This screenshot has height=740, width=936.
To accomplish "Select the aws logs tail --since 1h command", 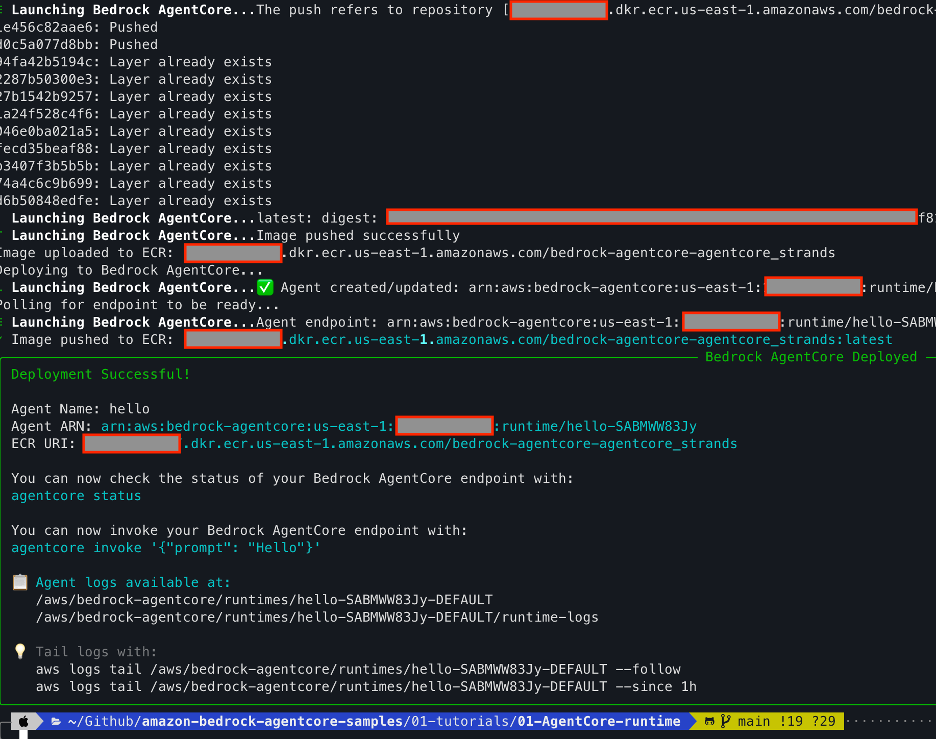I will tap(366, 686).
